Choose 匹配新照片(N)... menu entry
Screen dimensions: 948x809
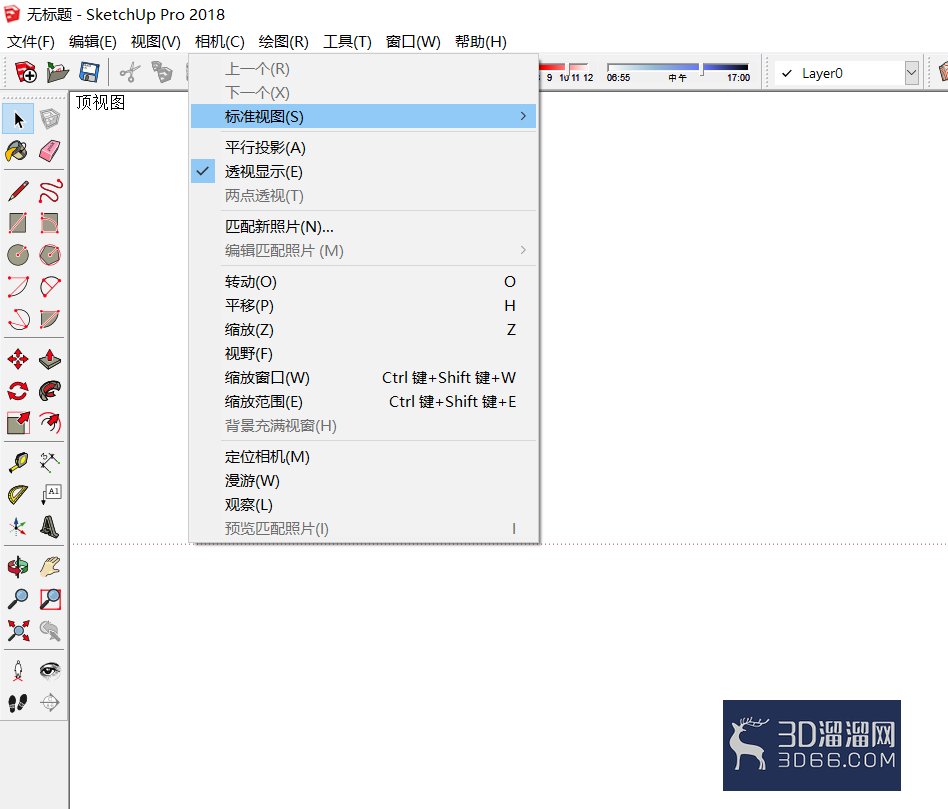[363, 227]
